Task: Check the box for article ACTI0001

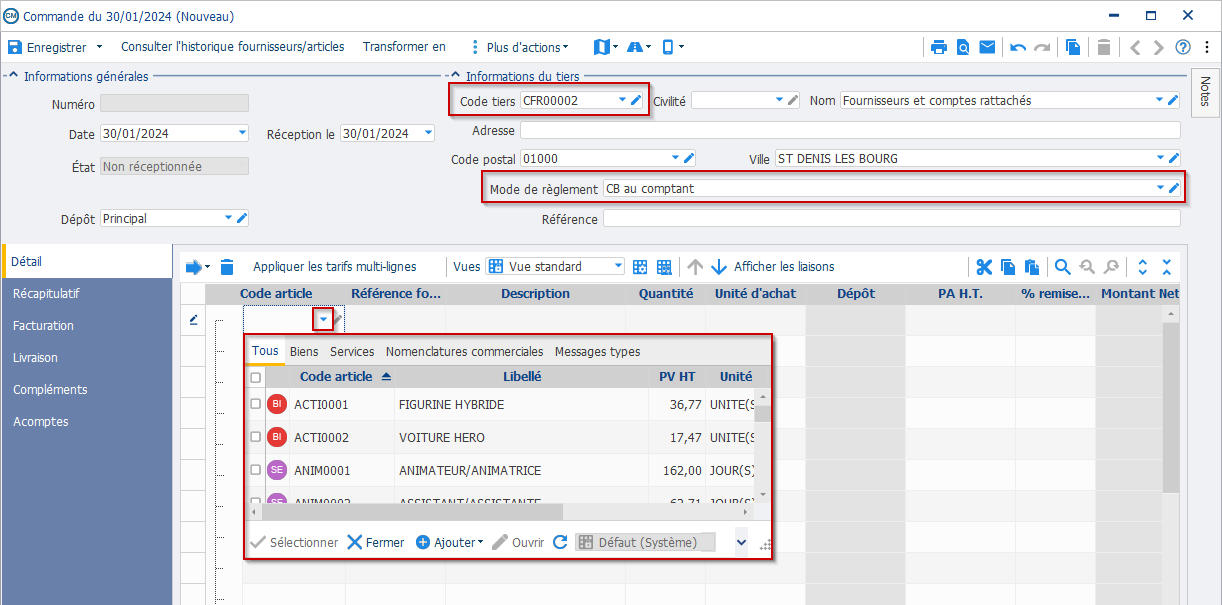Action: pyautogui.click(x=256, y=405)
